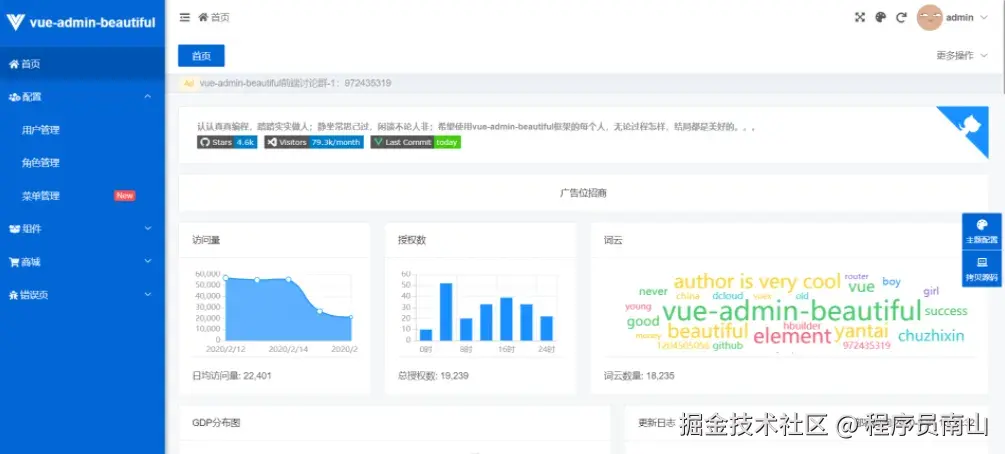Click 'success' word in the word cloud
This screenshot has width=1005, height=454.
tap(946, 311)
